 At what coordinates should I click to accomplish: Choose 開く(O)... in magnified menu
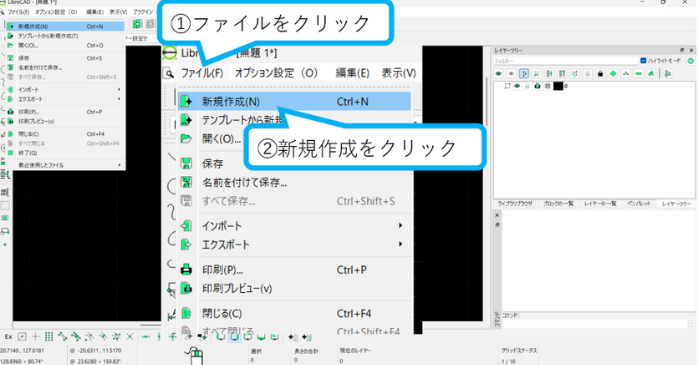222,139
